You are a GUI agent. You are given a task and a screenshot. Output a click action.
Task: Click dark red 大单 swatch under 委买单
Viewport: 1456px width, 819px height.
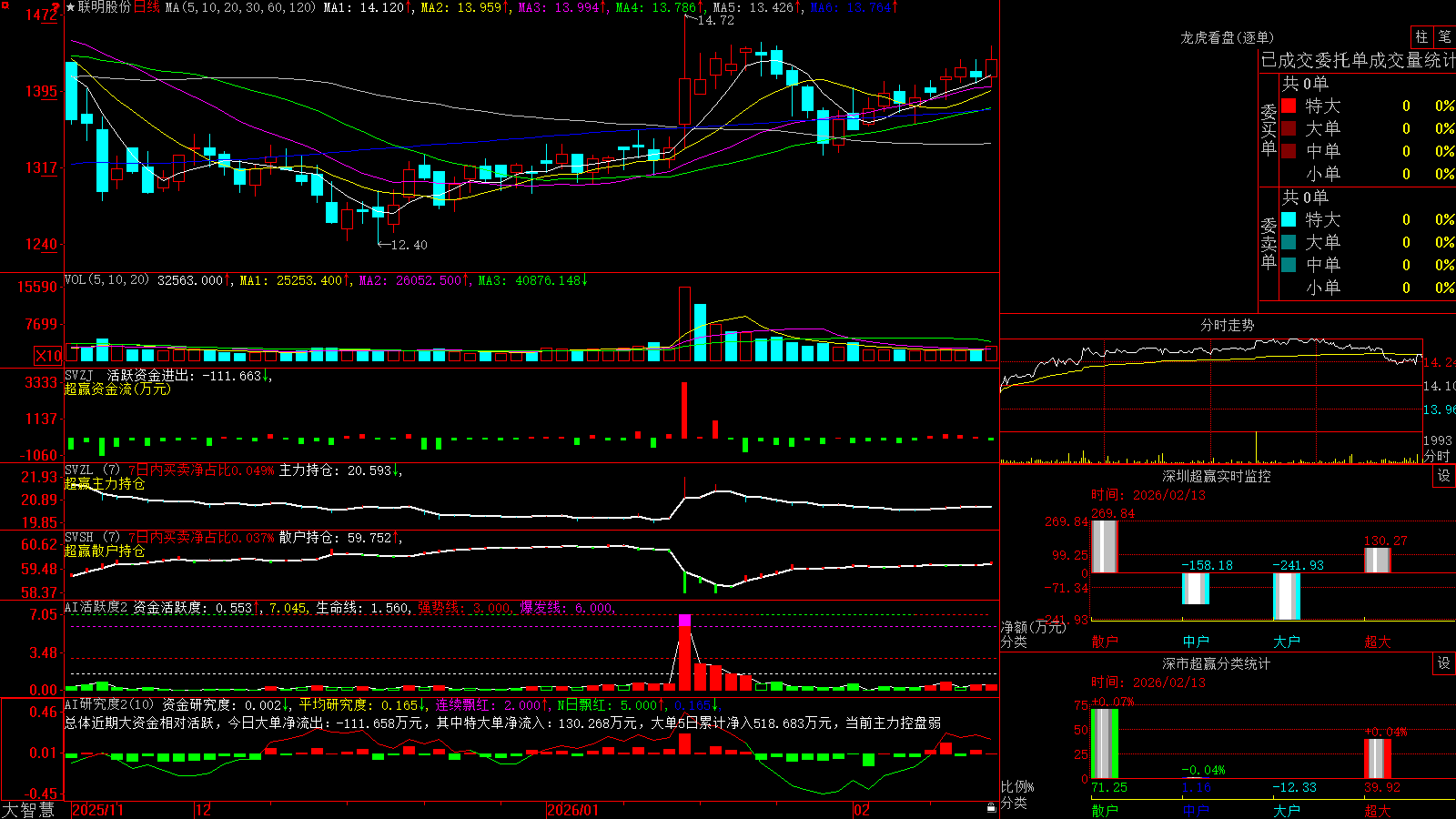(1289, 128)
